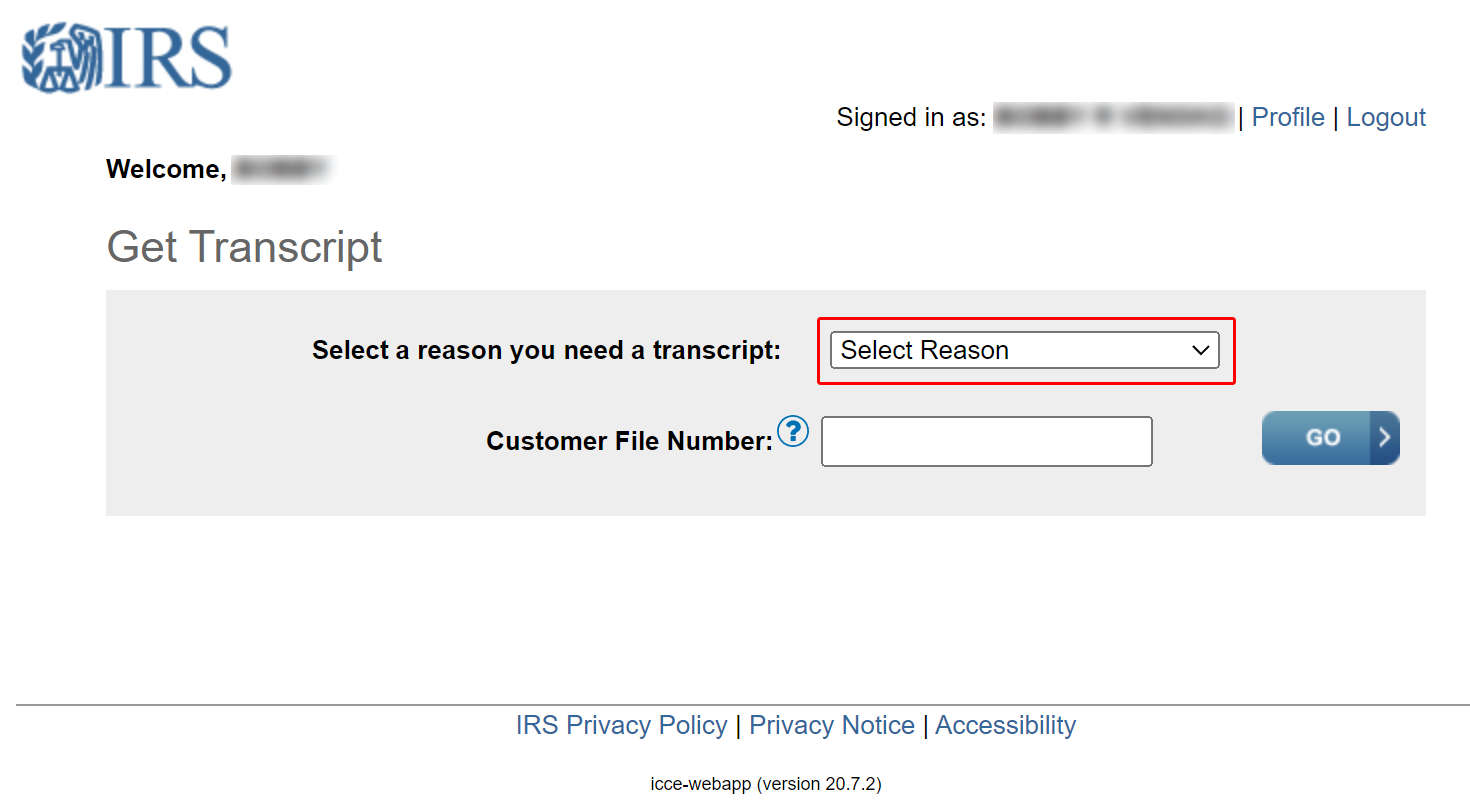The height and width of the screenshot is (812, 1470).
Task: Sign out using the Logout link
Action: point(1386,117)
